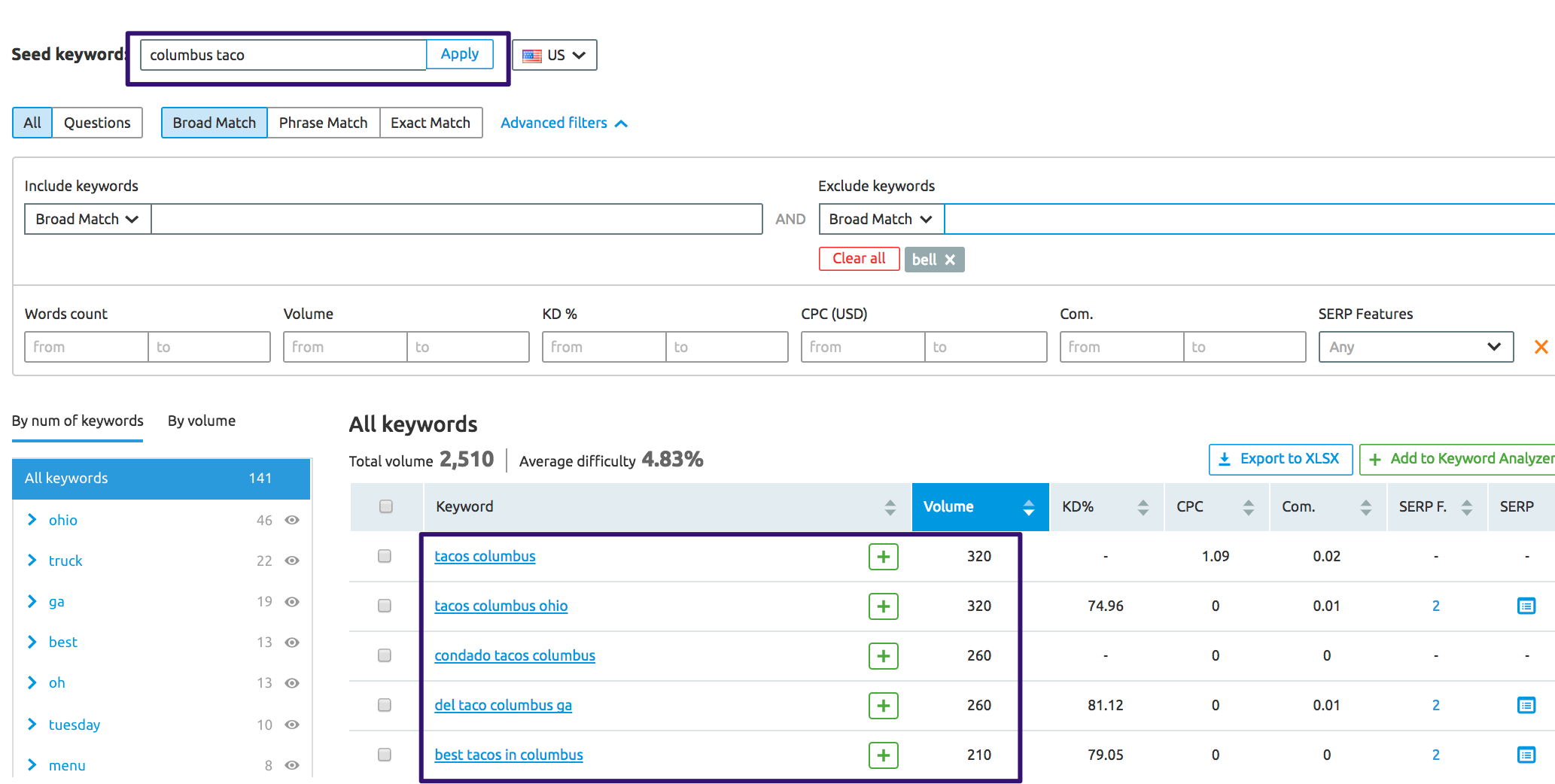Sort by CPC column arrows
The height and width of the screenshot is (784, 1555).
click(x=1248, y=507)
